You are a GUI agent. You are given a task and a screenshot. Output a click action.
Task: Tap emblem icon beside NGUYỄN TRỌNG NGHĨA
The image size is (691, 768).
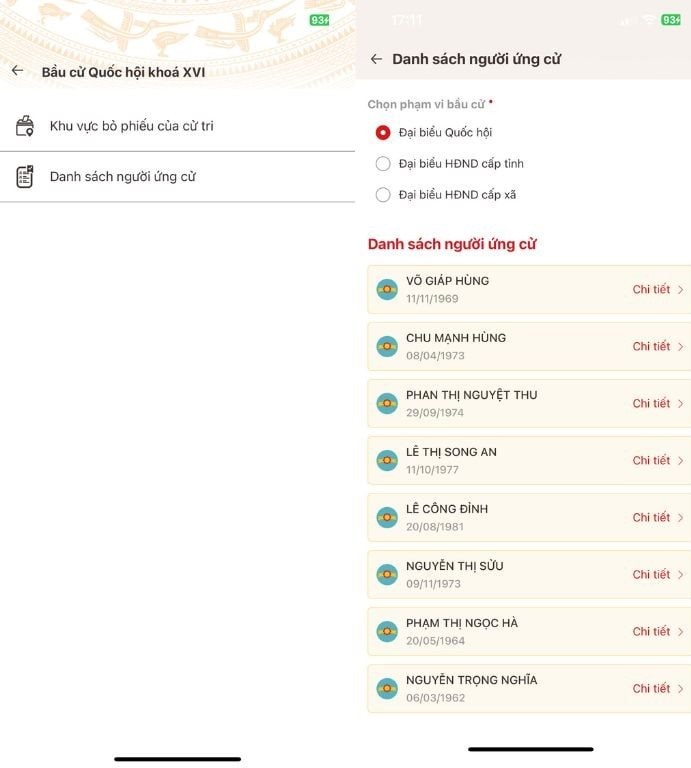coord(387,689)
